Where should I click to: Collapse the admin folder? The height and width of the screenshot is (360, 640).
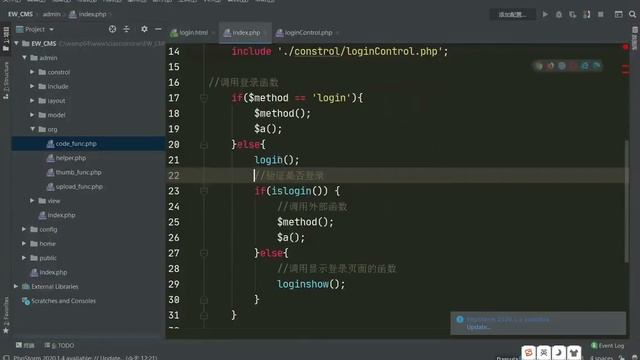(x=24, y=58)
